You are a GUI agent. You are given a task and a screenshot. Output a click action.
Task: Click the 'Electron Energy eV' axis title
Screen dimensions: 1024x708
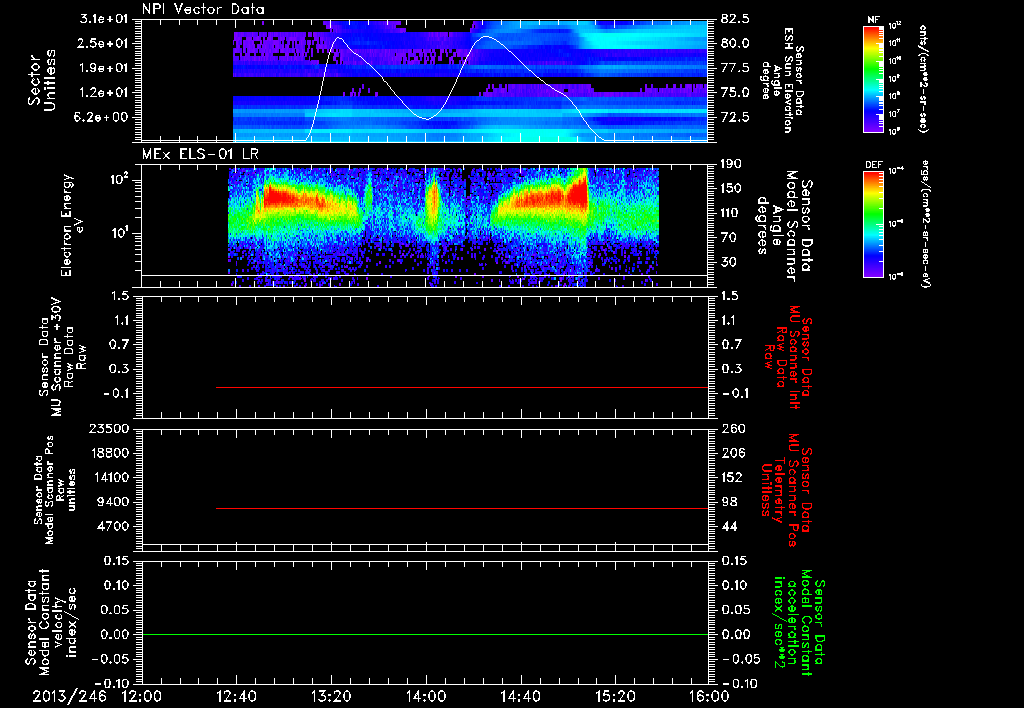click(x=72, y=225)
